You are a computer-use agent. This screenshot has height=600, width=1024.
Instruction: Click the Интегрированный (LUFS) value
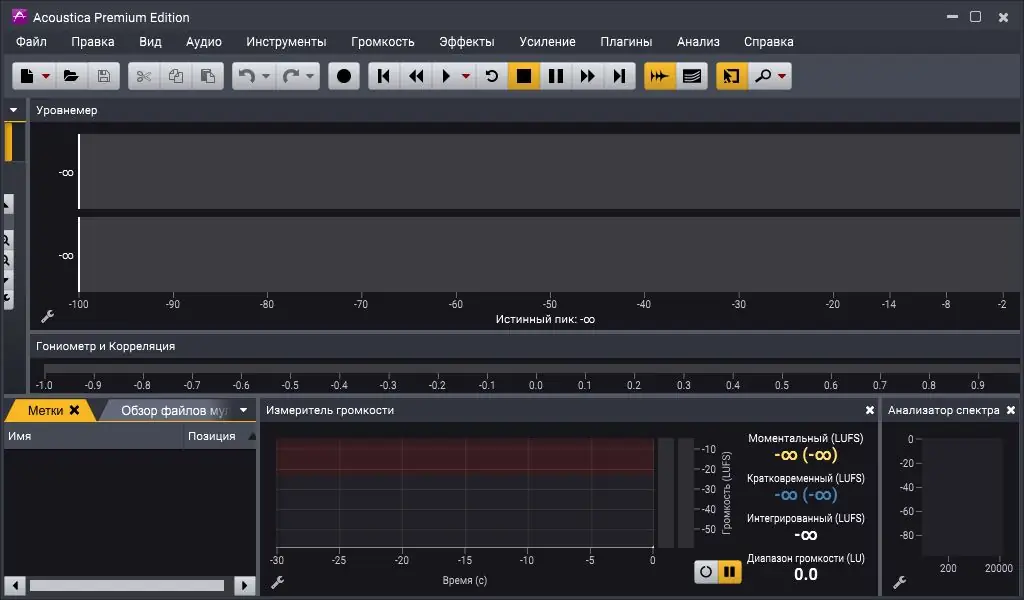point(806,535)
